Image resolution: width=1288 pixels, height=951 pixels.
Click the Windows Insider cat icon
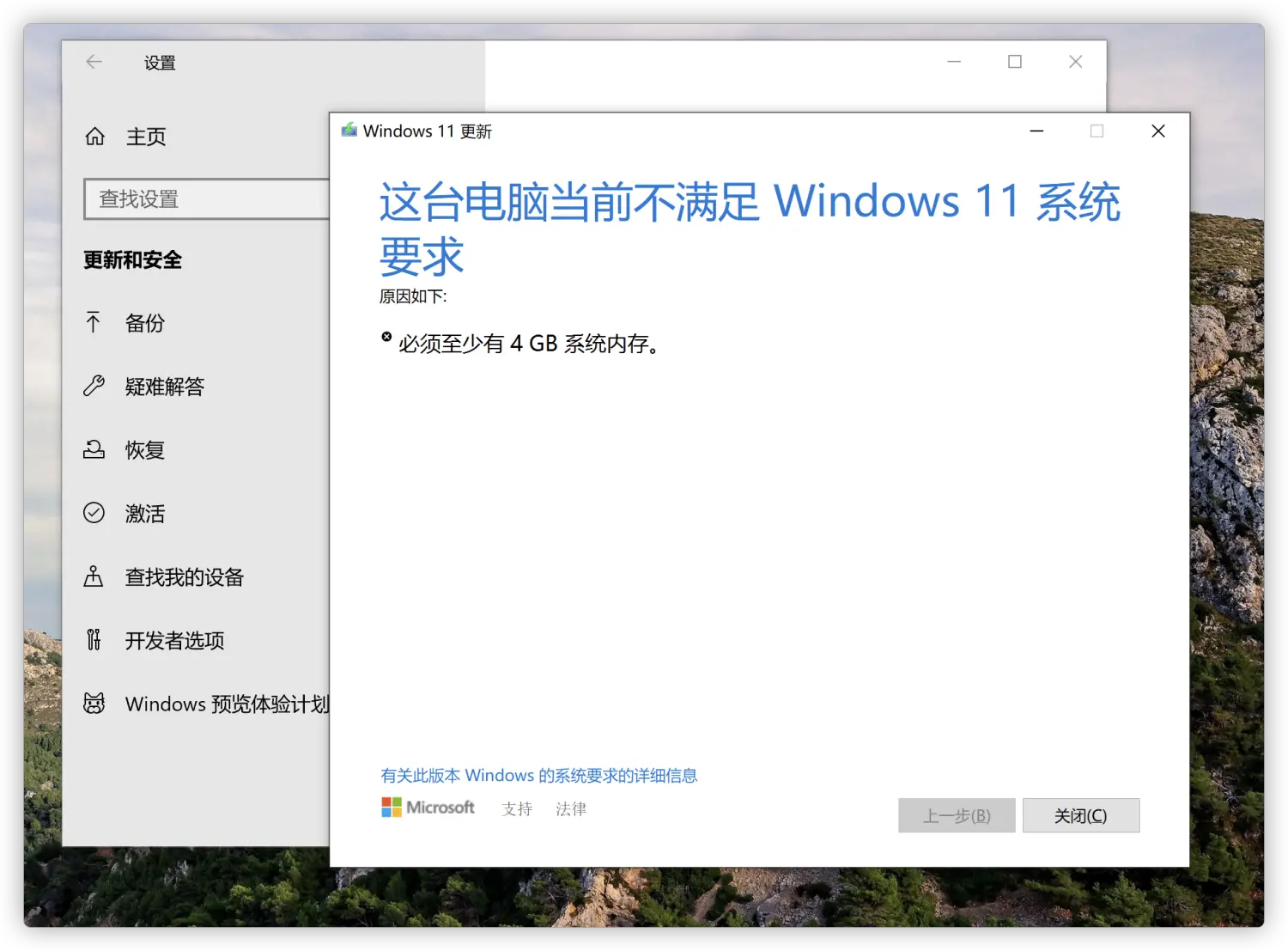coord(94,704)
